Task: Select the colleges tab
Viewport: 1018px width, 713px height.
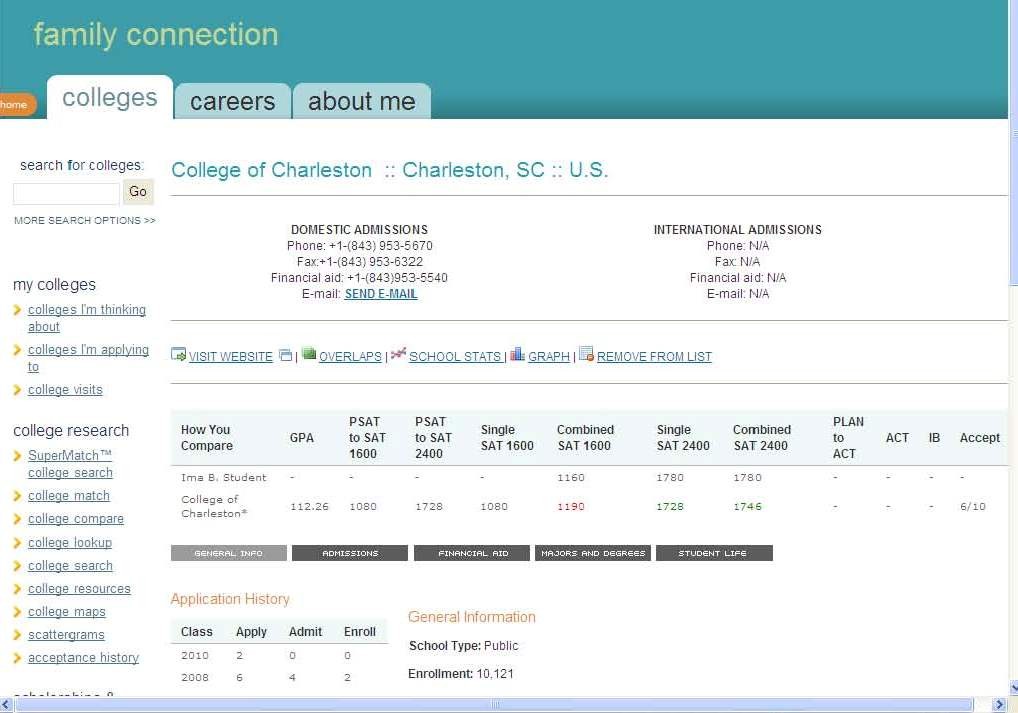Action: click(110, 97)
